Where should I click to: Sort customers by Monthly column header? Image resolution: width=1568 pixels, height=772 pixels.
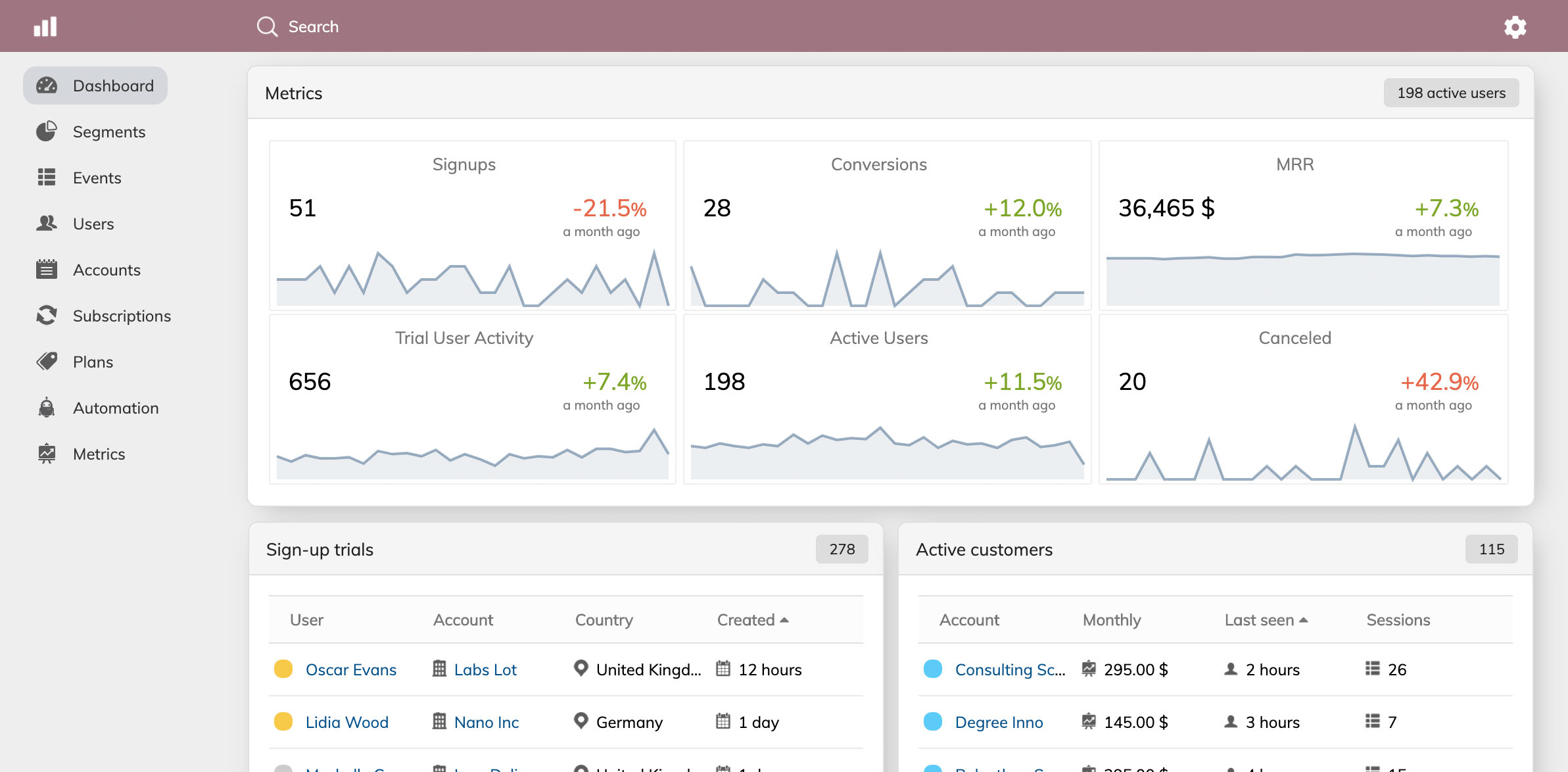[1111, 620]
